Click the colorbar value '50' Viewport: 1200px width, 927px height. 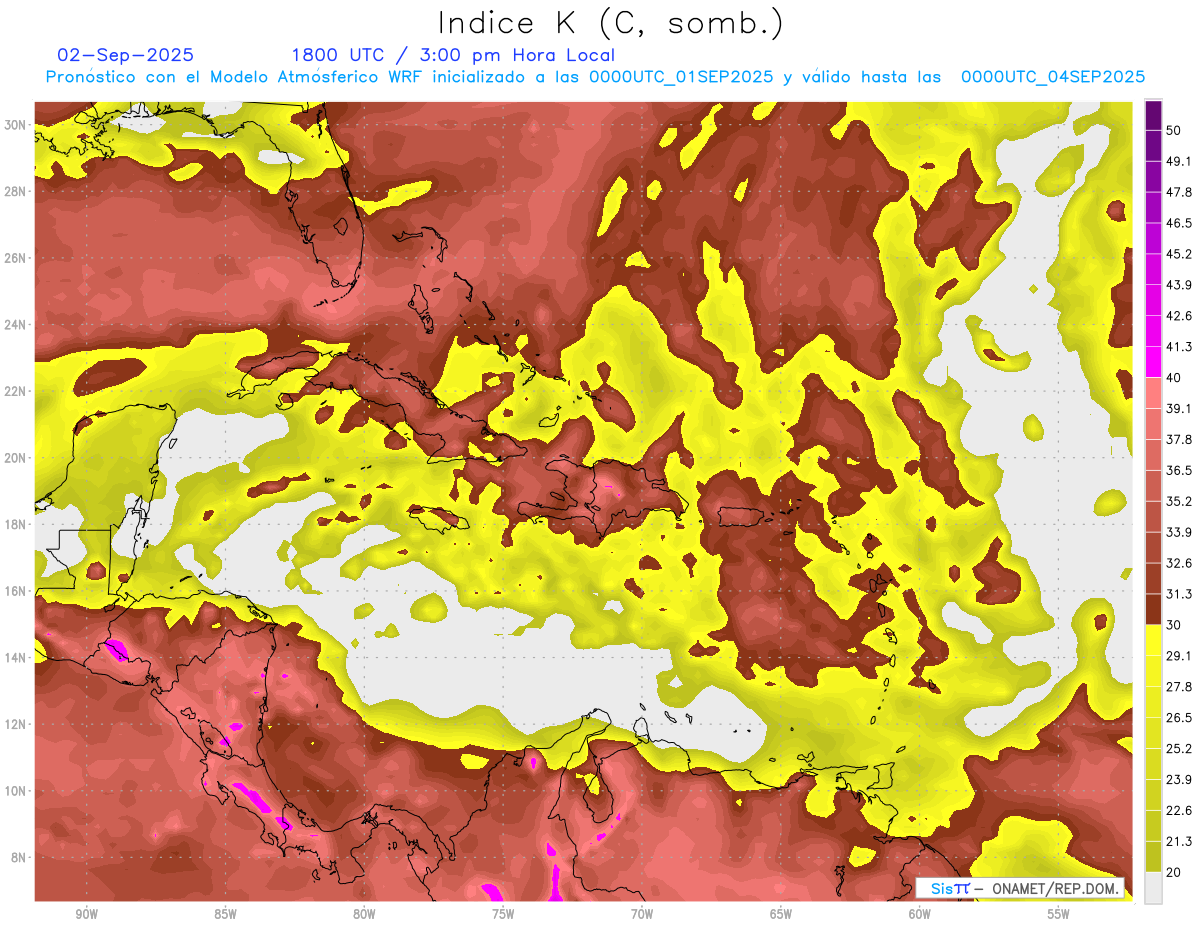coord(1174,130)
